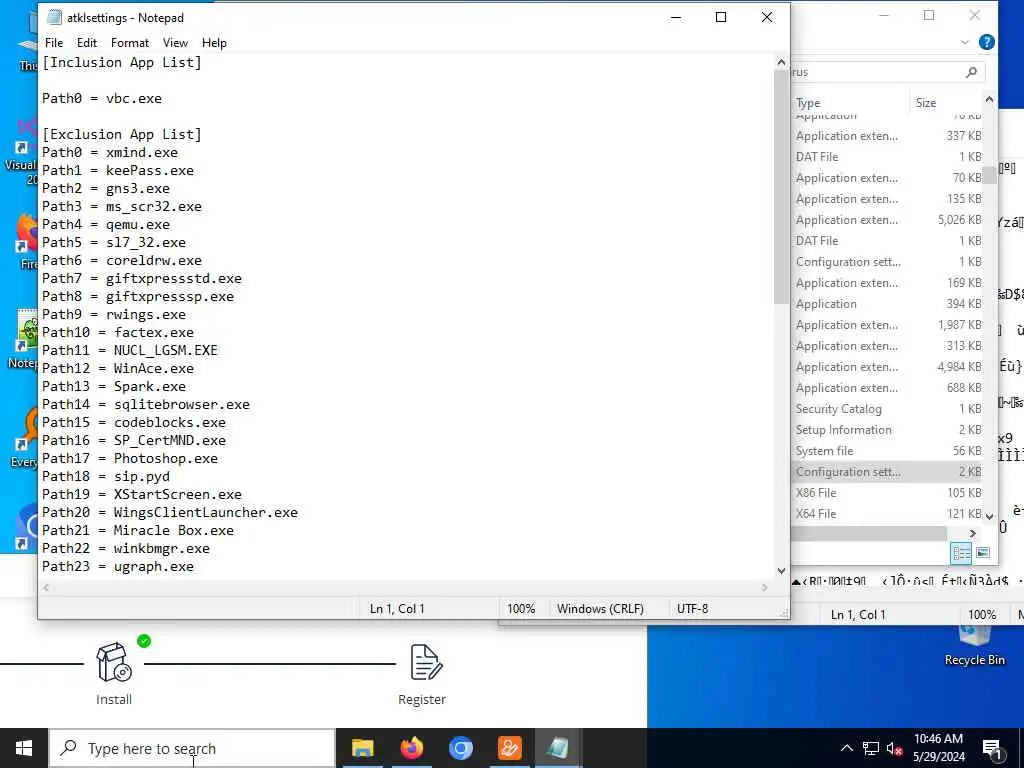This screenshot has width=1024, height=768.
Task: Open Firefox from the taskbar
Action: point(411,748)
